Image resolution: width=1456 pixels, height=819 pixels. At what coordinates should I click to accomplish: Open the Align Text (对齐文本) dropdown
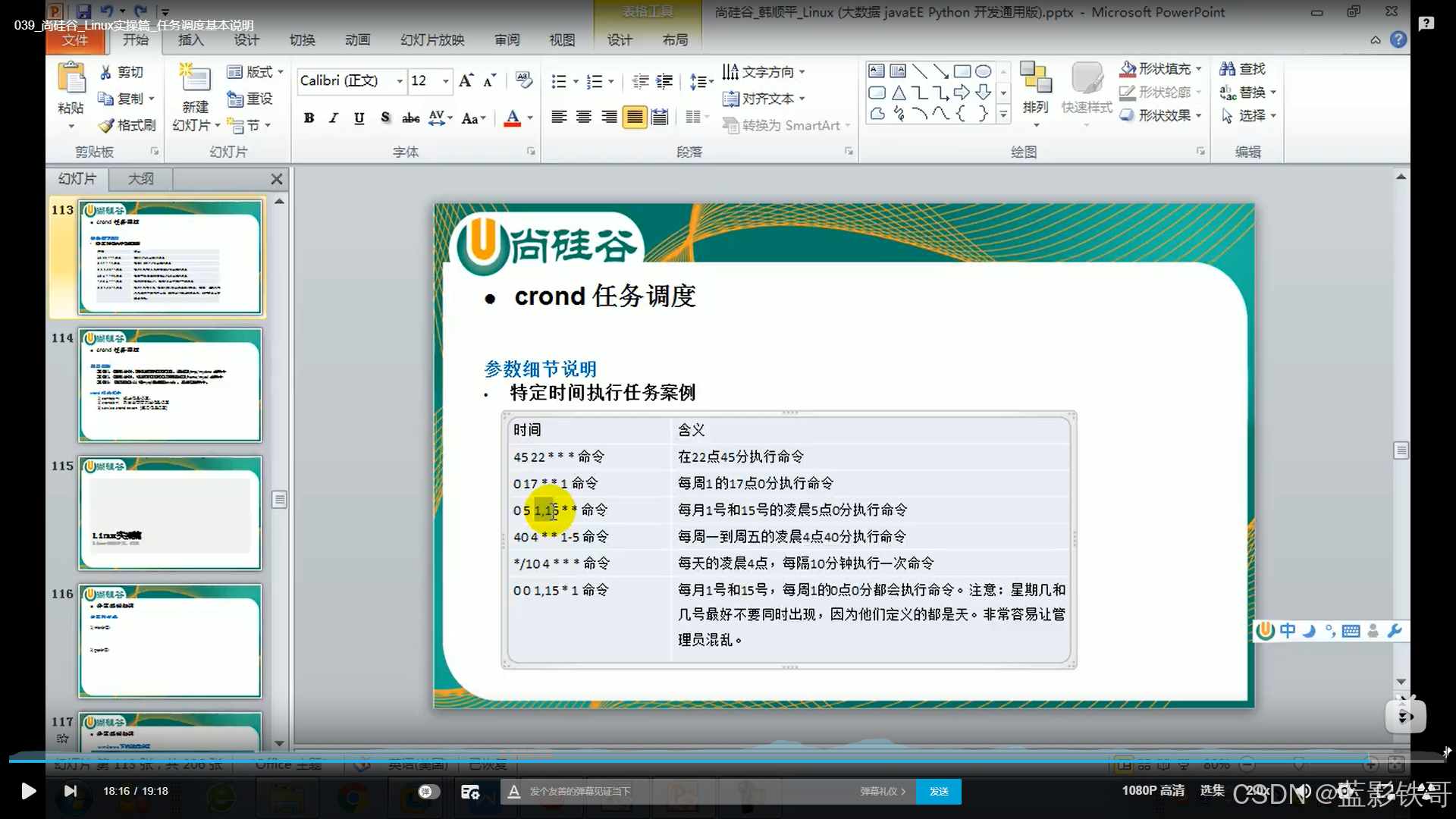[x=764, y=99]
